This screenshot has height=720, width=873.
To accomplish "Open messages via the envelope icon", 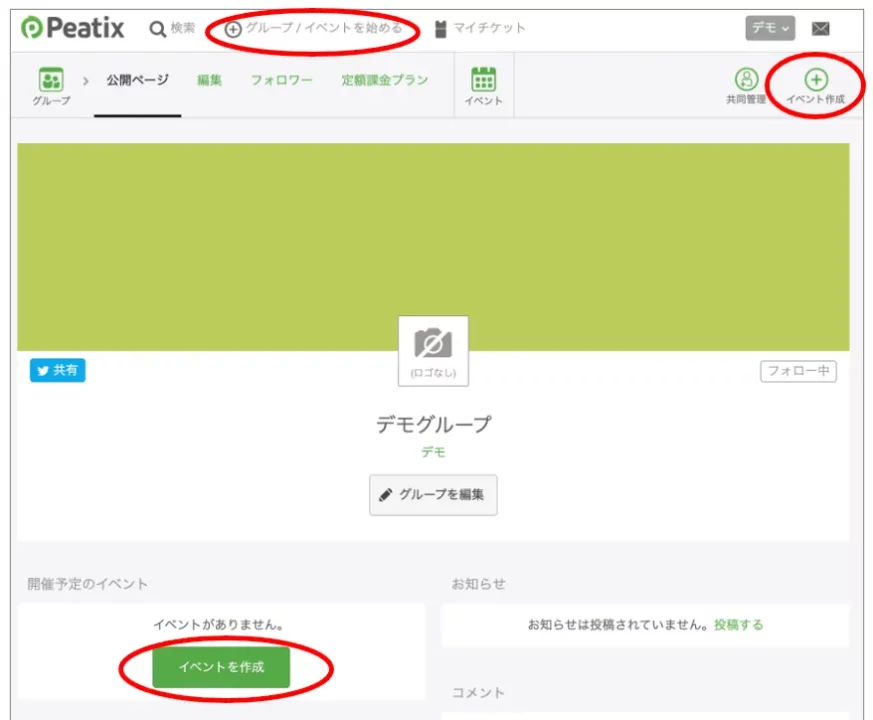I will [821, 28].
